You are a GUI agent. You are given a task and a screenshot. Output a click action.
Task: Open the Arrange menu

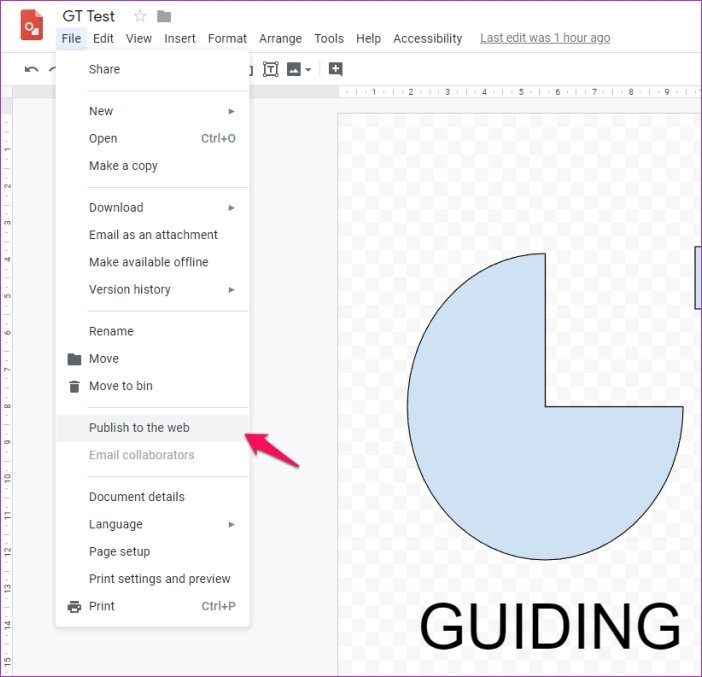tap(280, 39)
